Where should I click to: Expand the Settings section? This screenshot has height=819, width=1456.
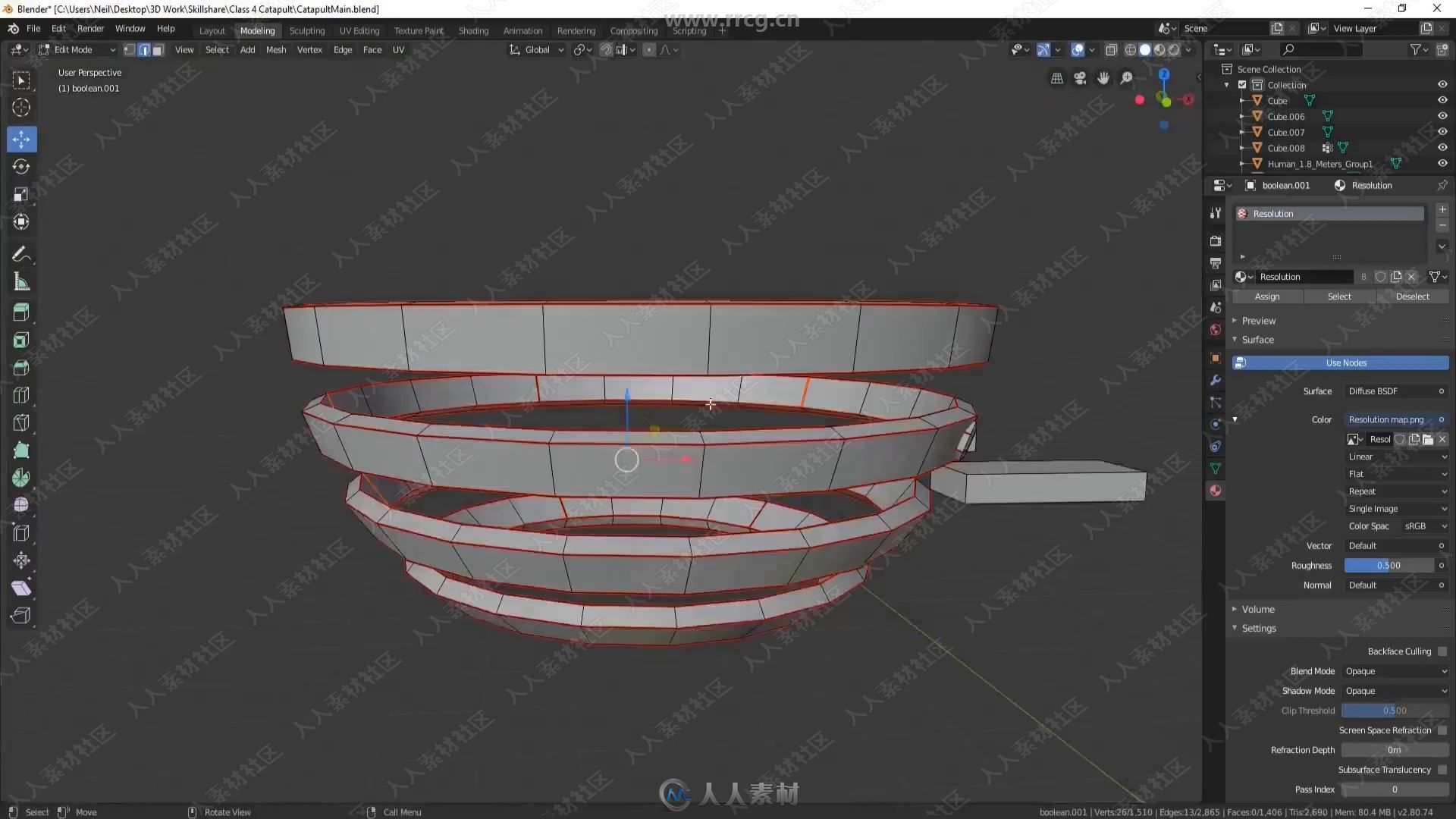pos(1258,627)
